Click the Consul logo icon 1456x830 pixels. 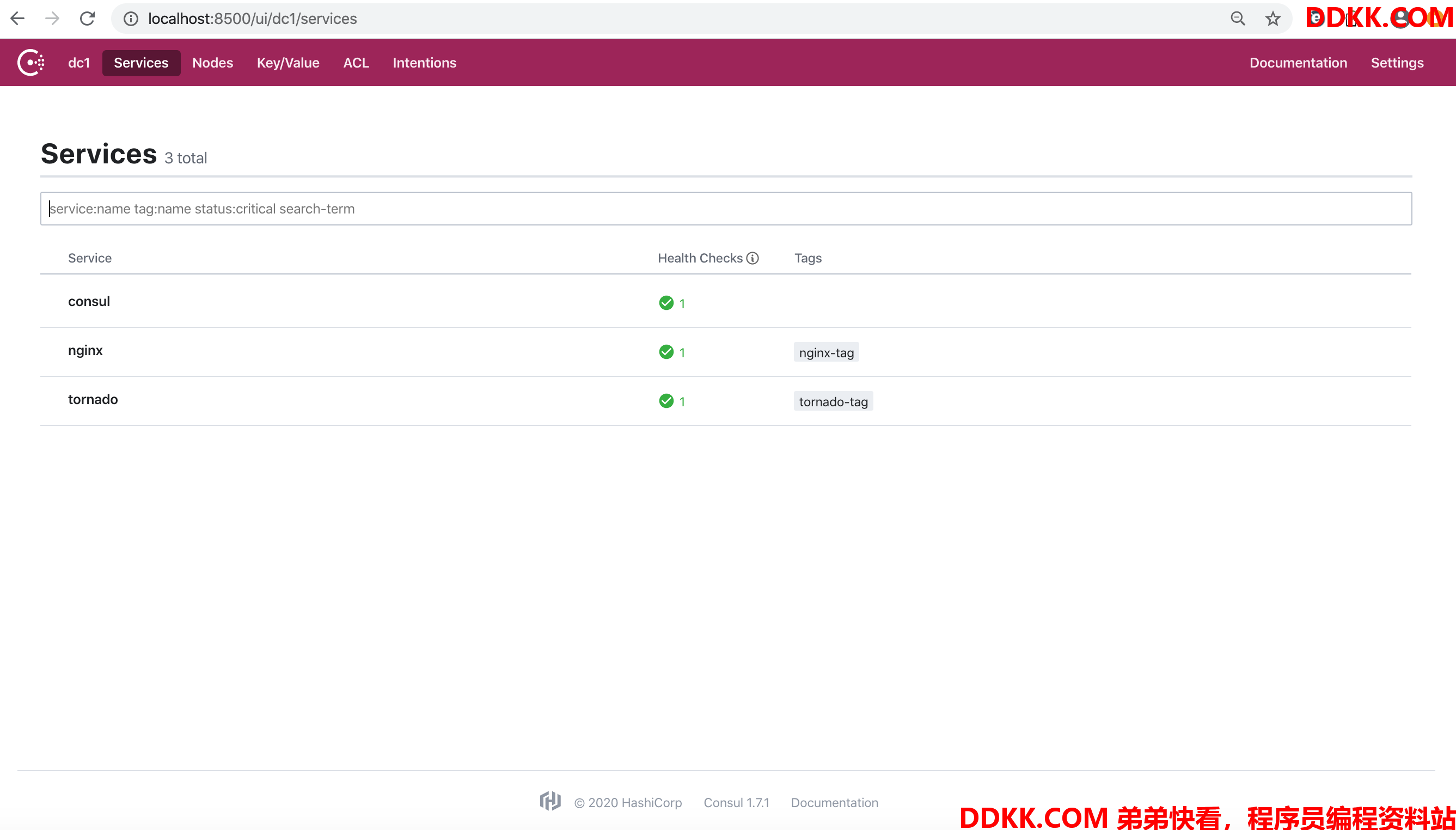pyautogui.click(x=31, y=63)
